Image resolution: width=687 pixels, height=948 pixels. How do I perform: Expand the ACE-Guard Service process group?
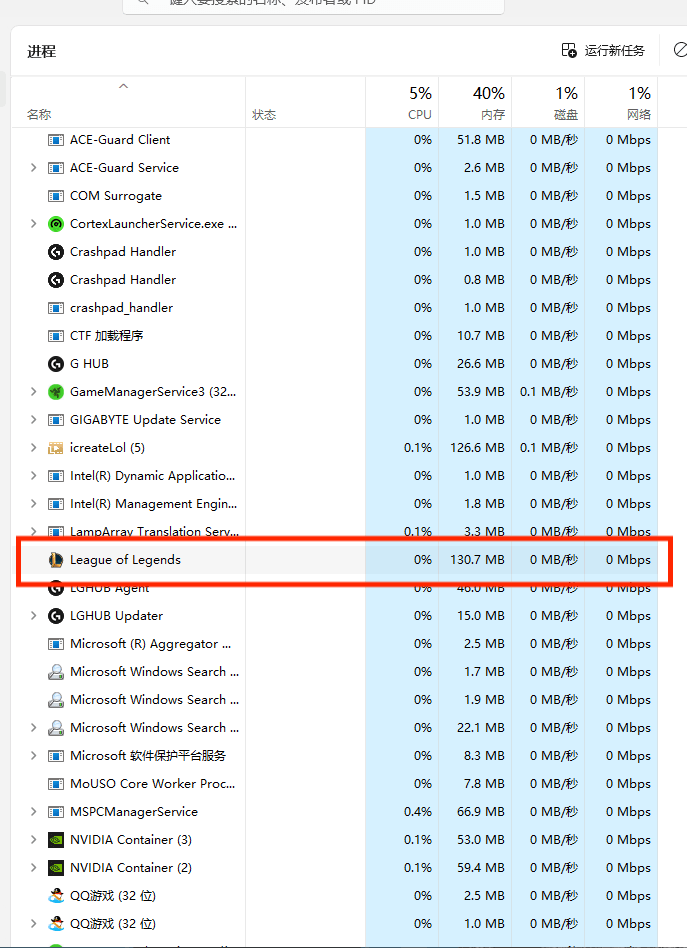pyautogui.click(x=34, y=168)
